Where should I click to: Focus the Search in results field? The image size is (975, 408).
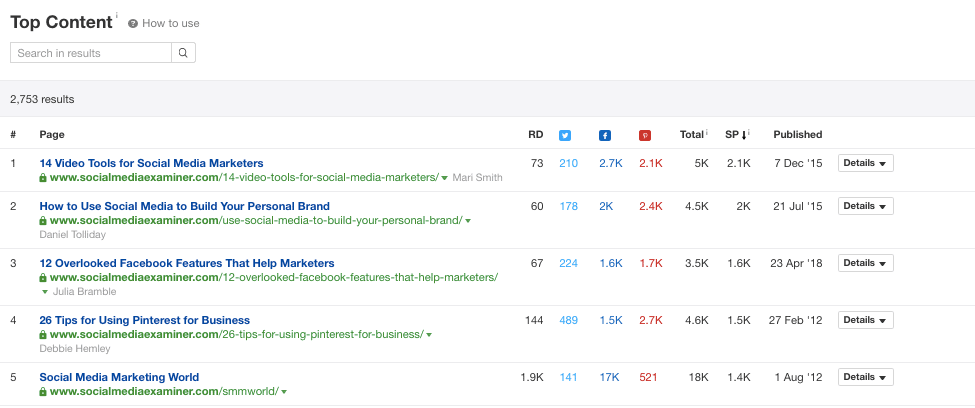(90, 53)
